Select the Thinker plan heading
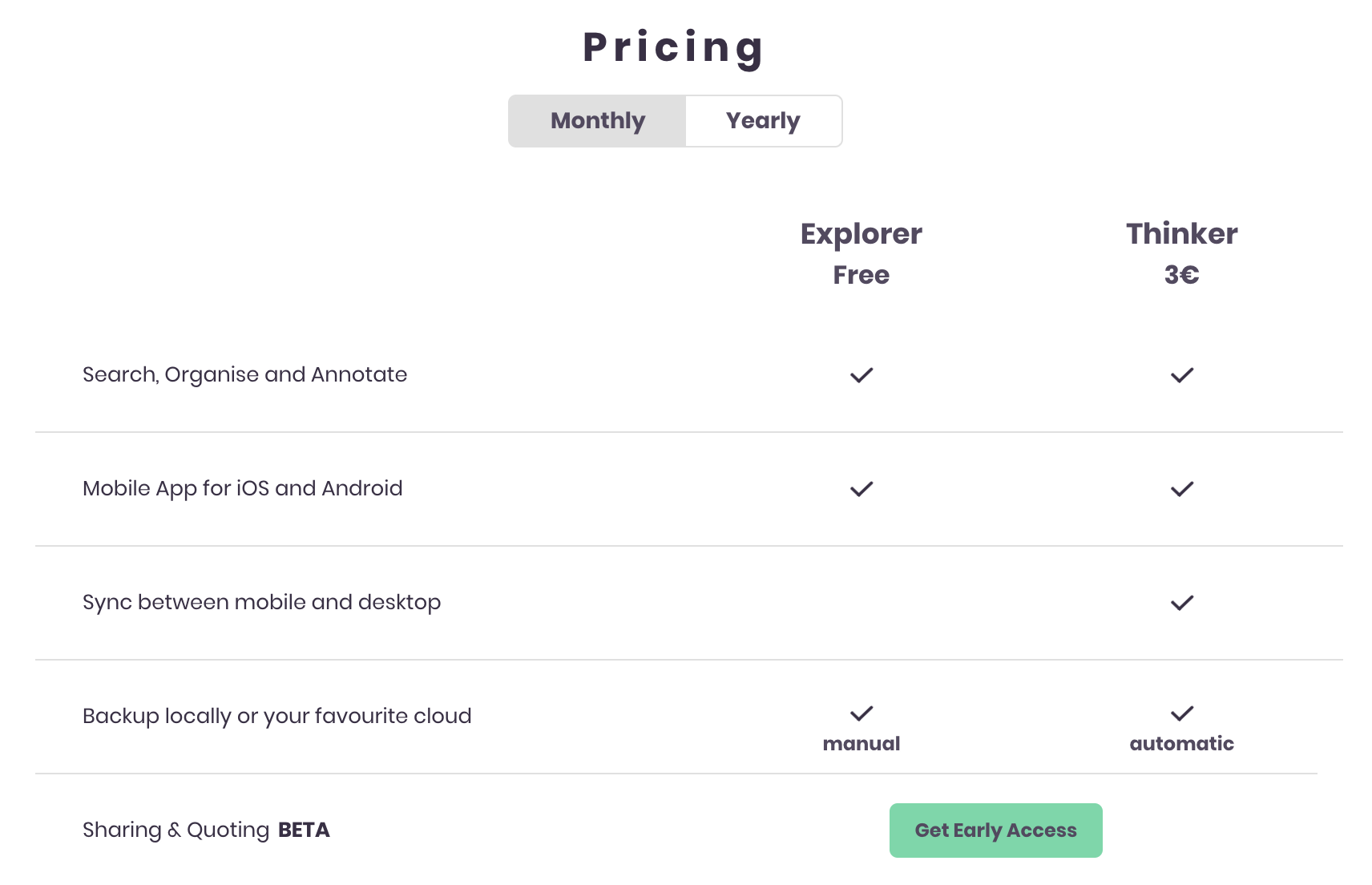1372x885 pixels. coord(1181,234)
